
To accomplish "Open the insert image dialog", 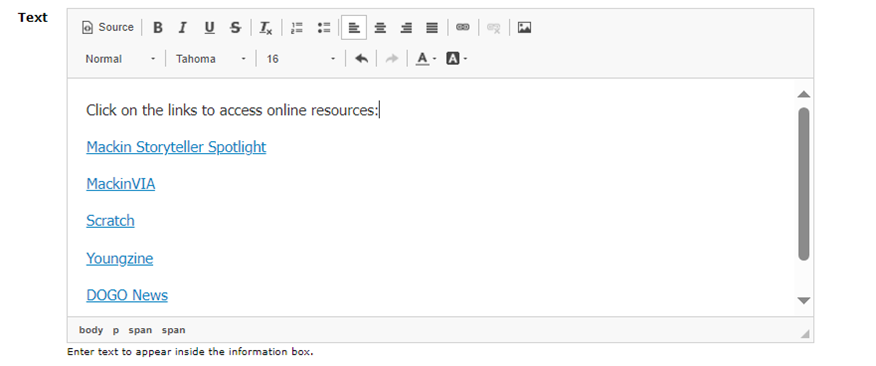I will 524,27.
